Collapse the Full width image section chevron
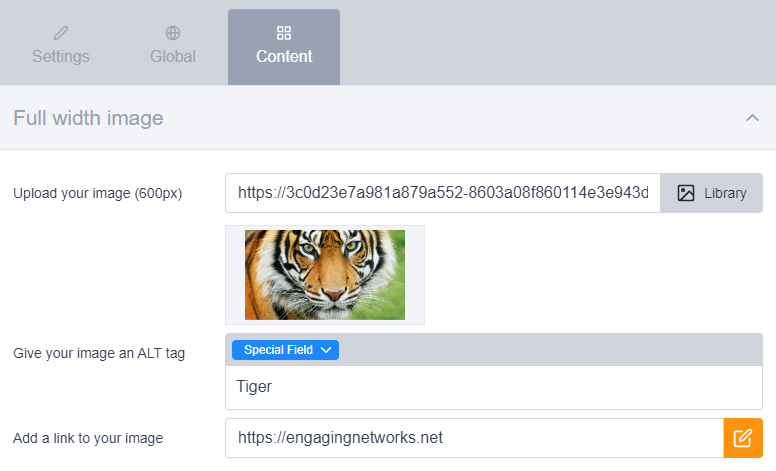This screenshot has width=776, height=471. (752, 118)
